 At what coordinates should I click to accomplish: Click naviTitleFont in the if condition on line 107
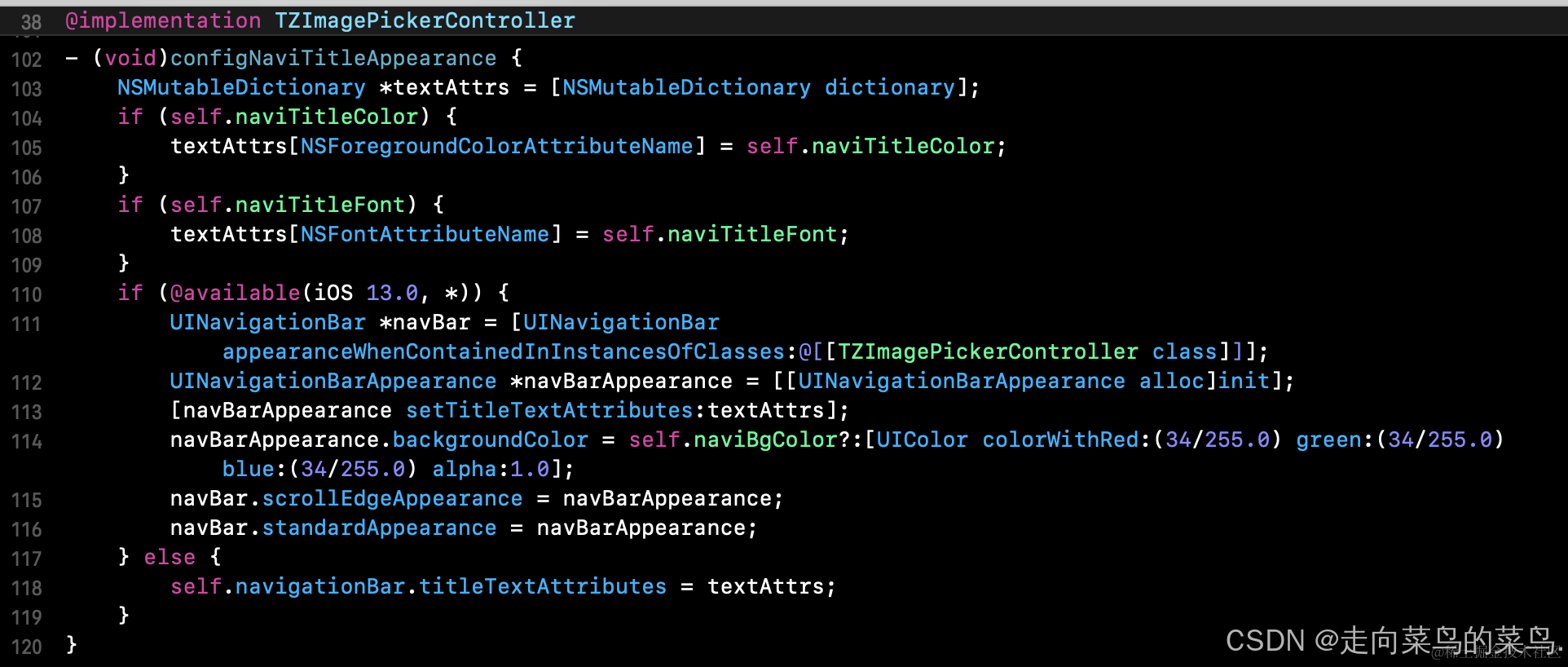320,205
